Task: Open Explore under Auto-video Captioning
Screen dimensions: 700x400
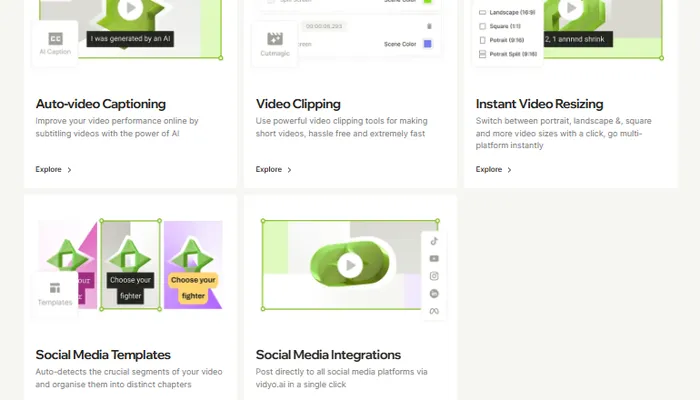Action: 54,170
